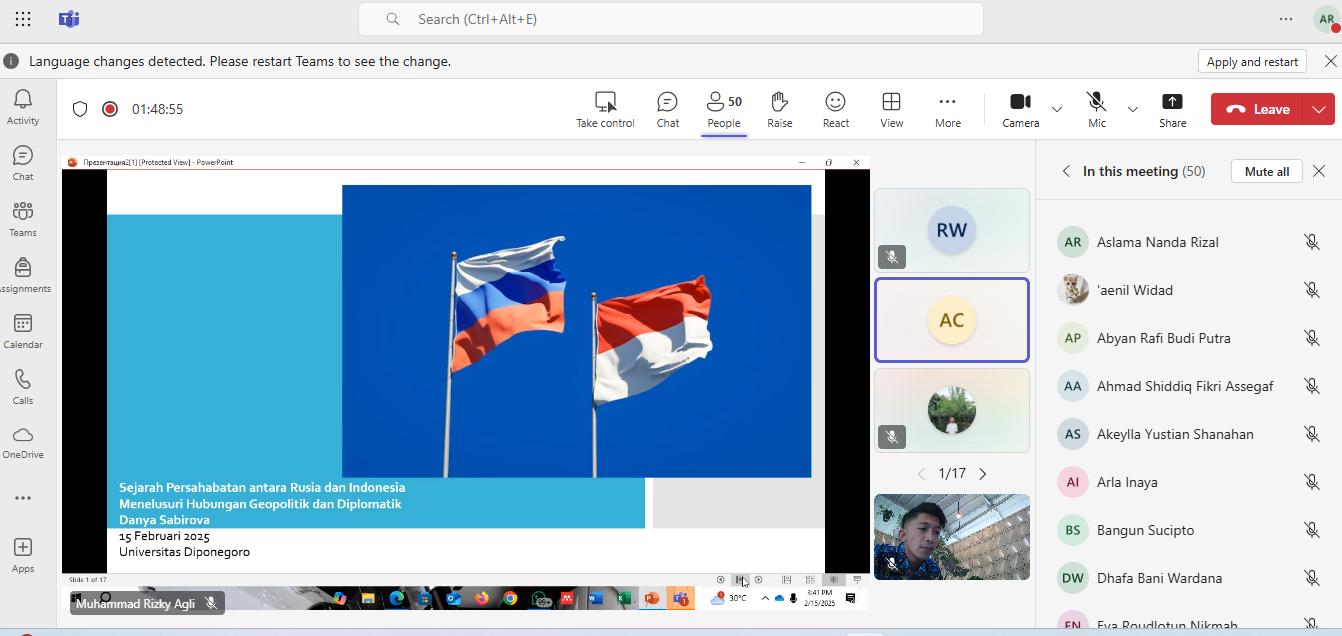Expand the Camera options dropdown arrow

pos(1056,109)
